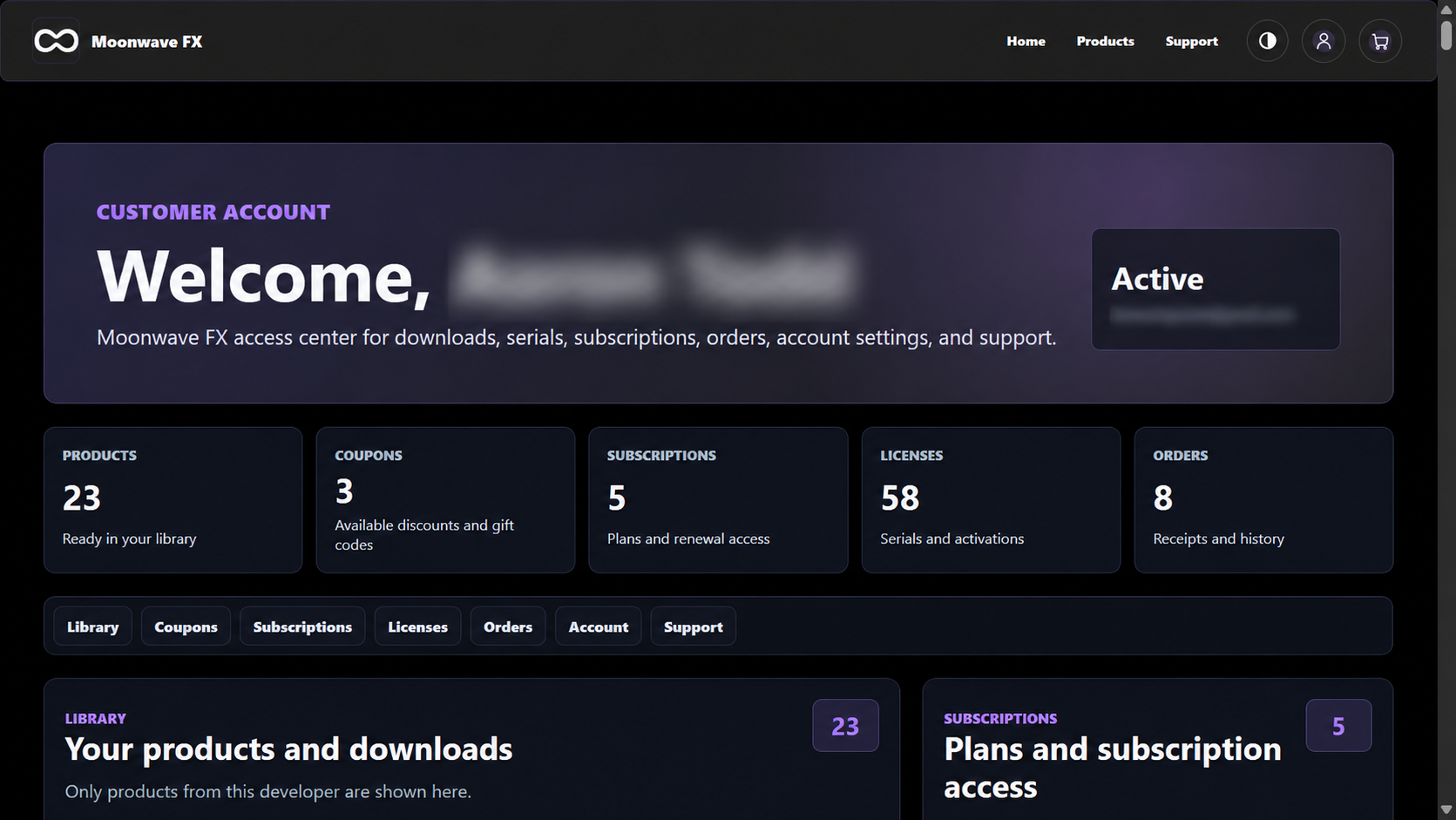This screenshot has height=820, width=1456.
Task: Click the Coupons stat card showing 3
Action: coord(445,500)
